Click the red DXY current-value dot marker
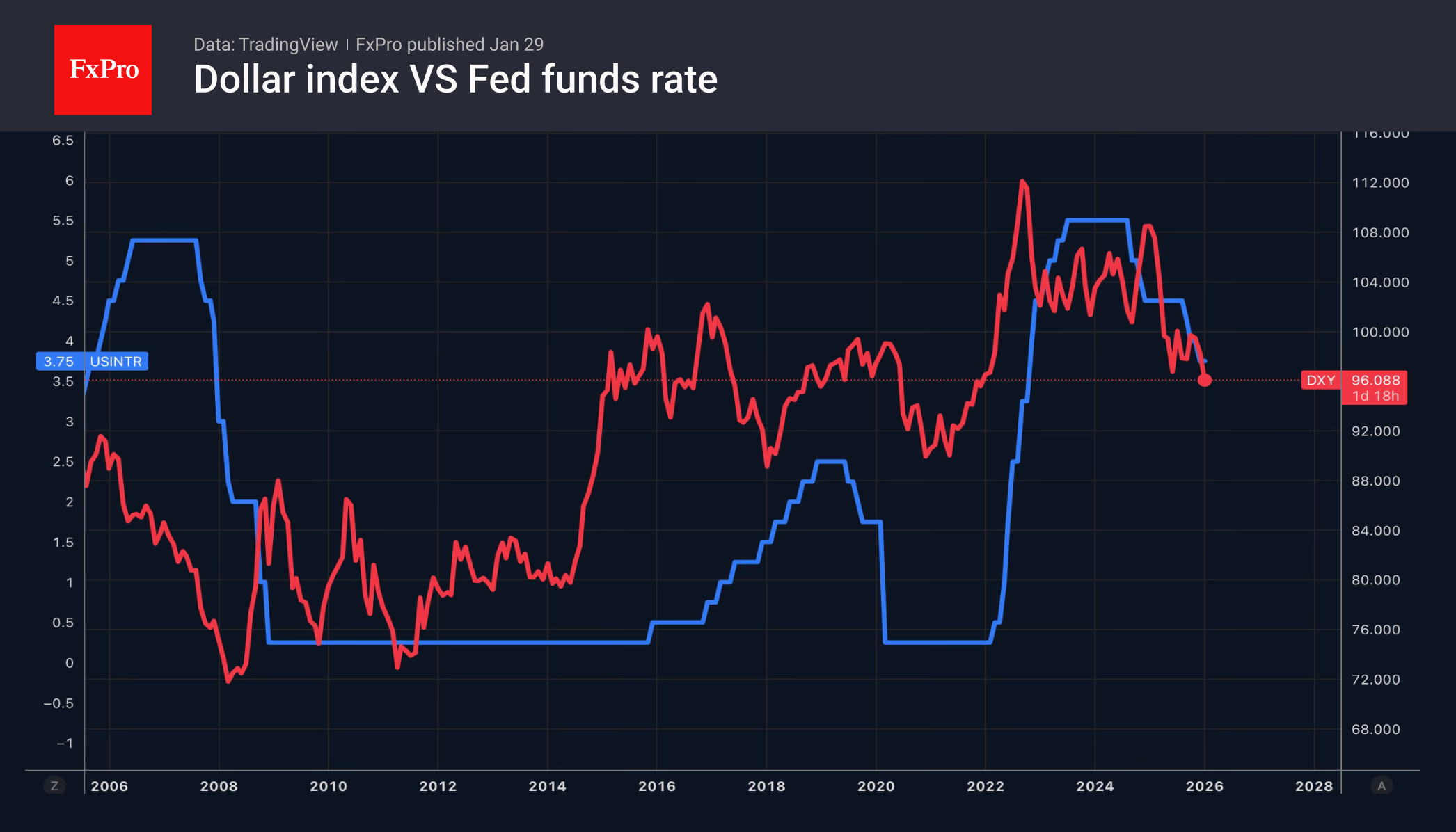Viewport: 1456px width, 832px height. point(1205,380)
